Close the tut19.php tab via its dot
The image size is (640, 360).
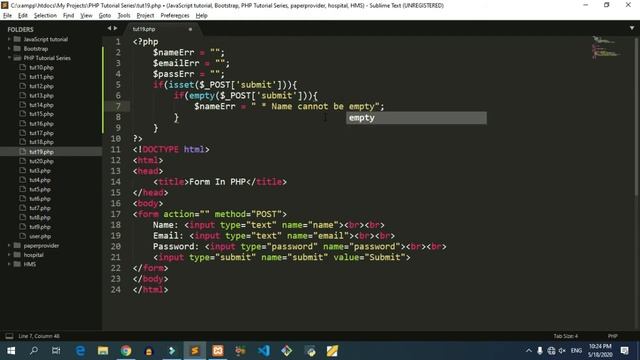[x=190, y=29]
